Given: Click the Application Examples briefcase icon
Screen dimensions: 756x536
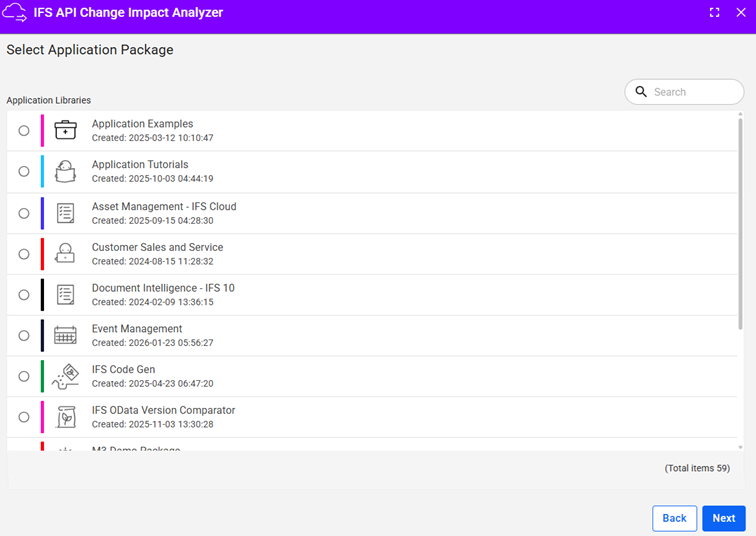Looking at the screenshot, I should (x=65, y=130).
